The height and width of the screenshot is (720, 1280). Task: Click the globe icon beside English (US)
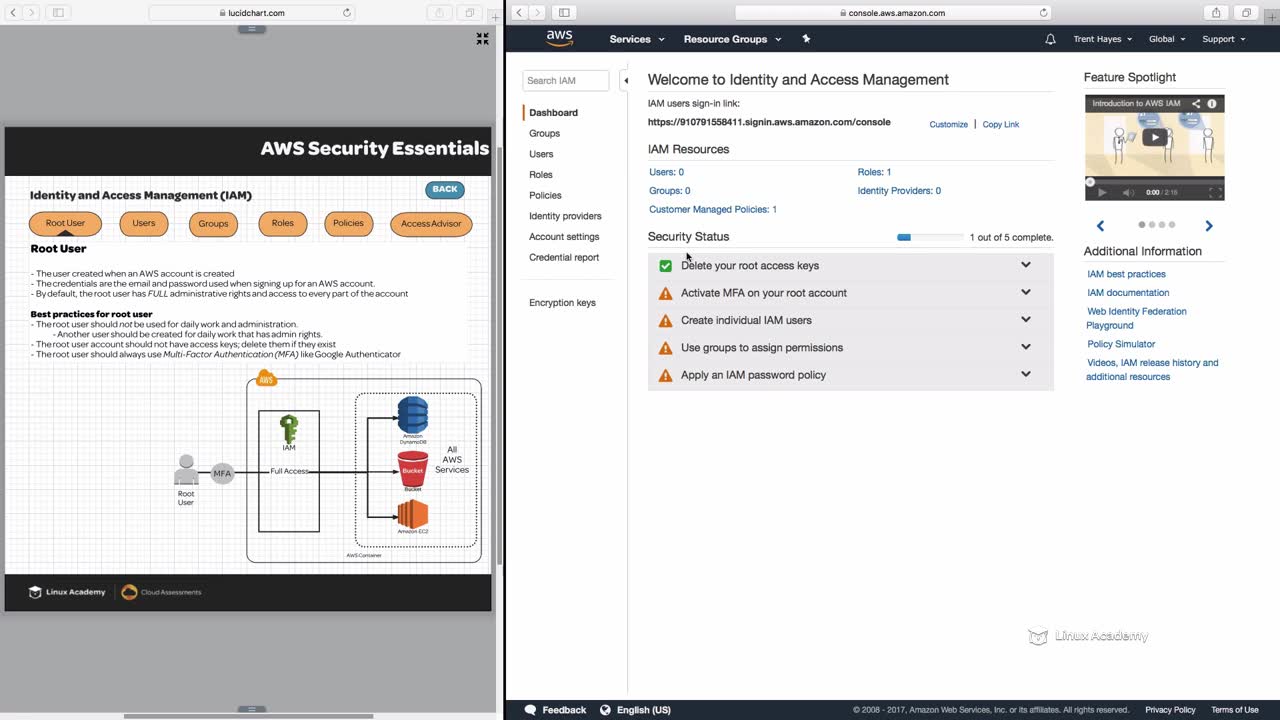[605, 710]
